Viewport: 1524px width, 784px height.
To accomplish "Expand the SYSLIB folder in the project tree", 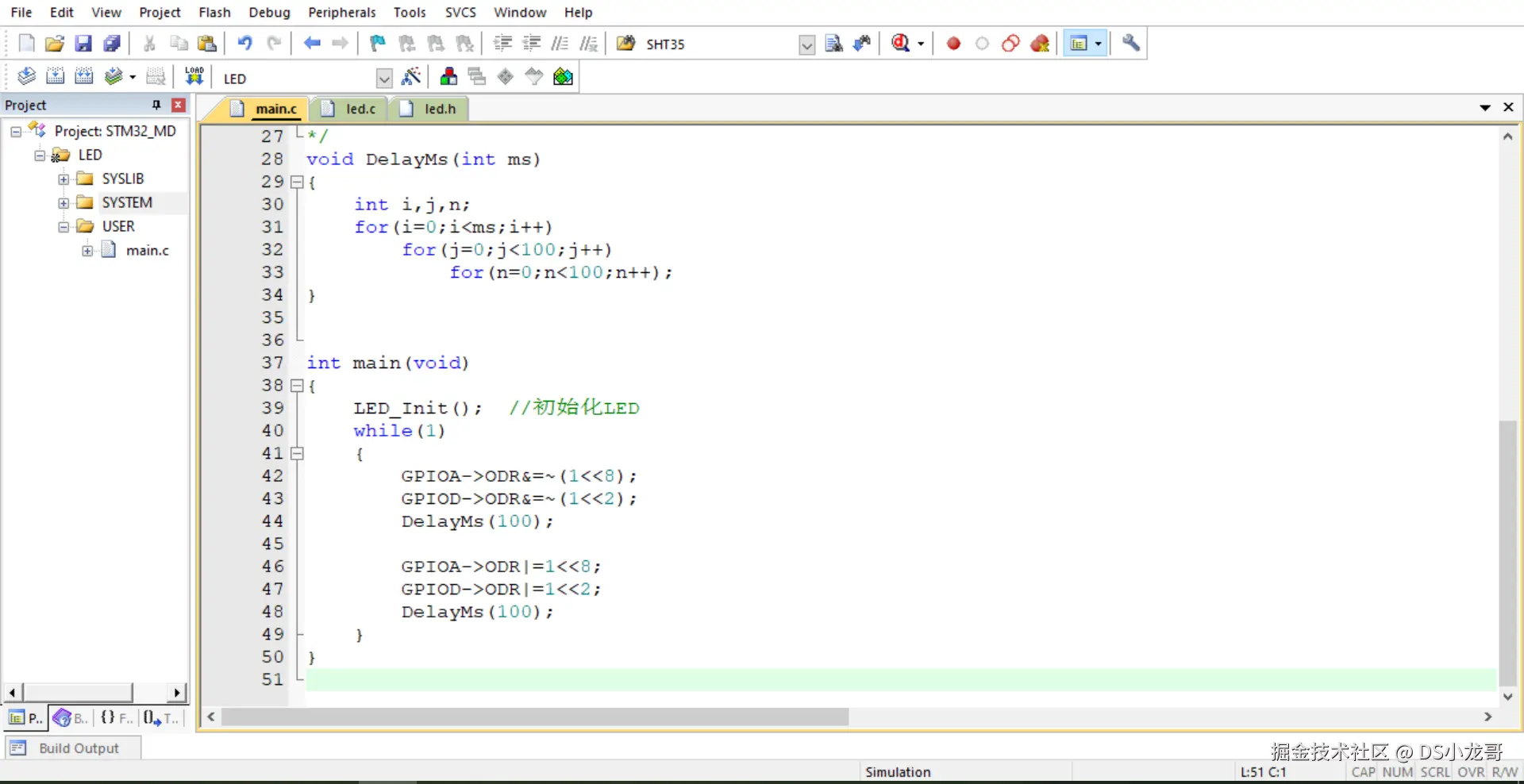I will pyautogui.click(x=63, y=179).
